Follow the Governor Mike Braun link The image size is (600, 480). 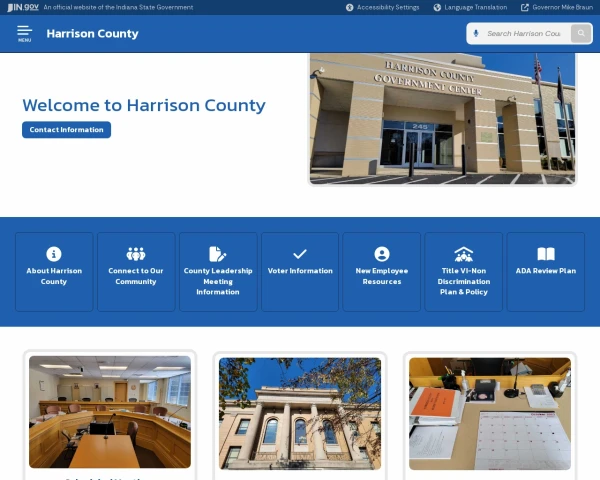pos(557,7)
